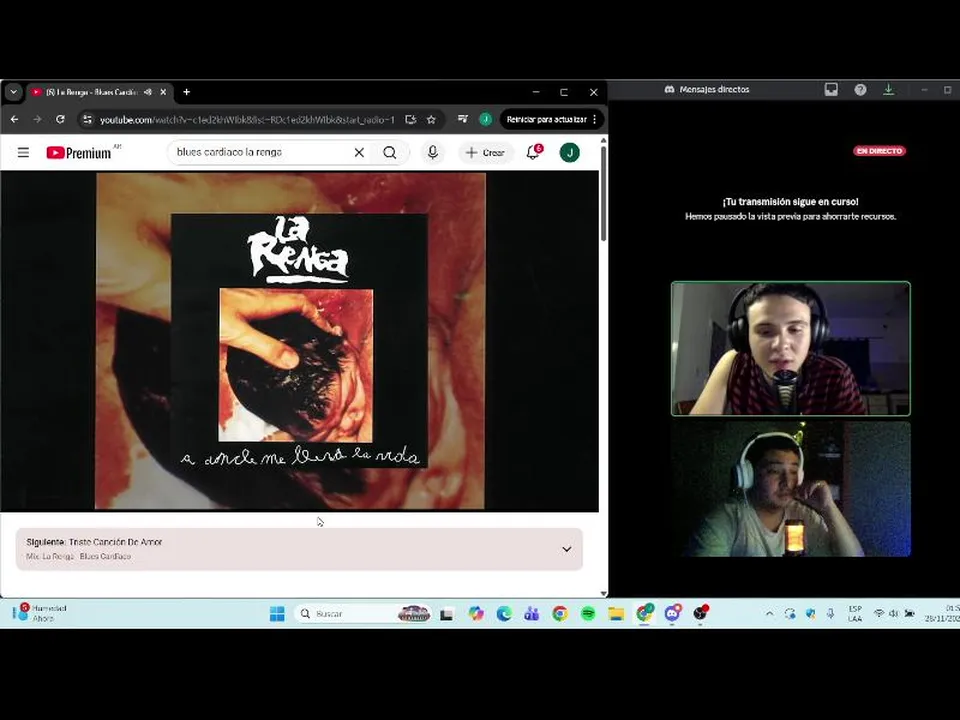Click the ESP LAA language indicator
This screenshot has width=960, height=720.
855,613
